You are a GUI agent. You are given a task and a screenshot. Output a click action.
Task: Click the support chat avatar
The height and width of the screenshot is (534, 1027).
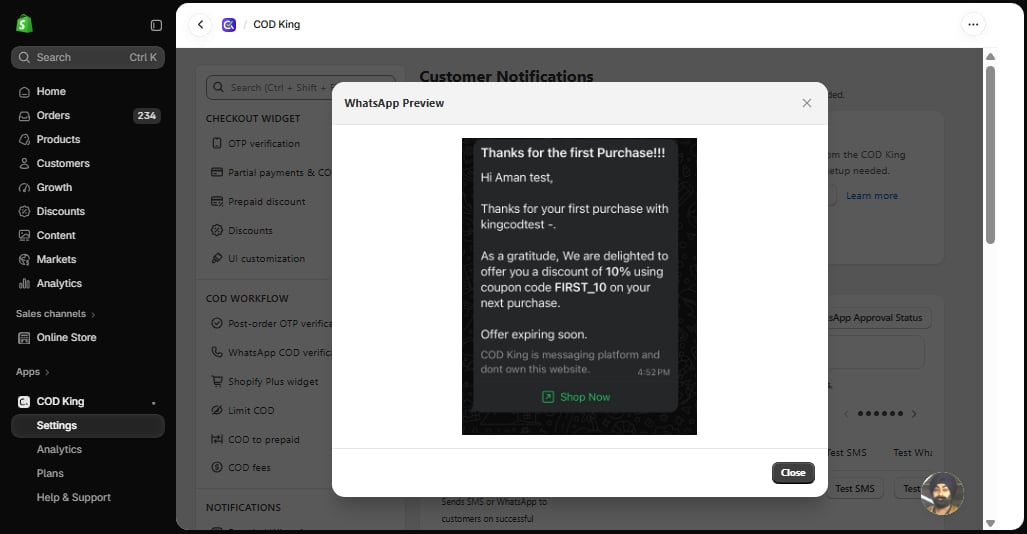coord(942,493)
